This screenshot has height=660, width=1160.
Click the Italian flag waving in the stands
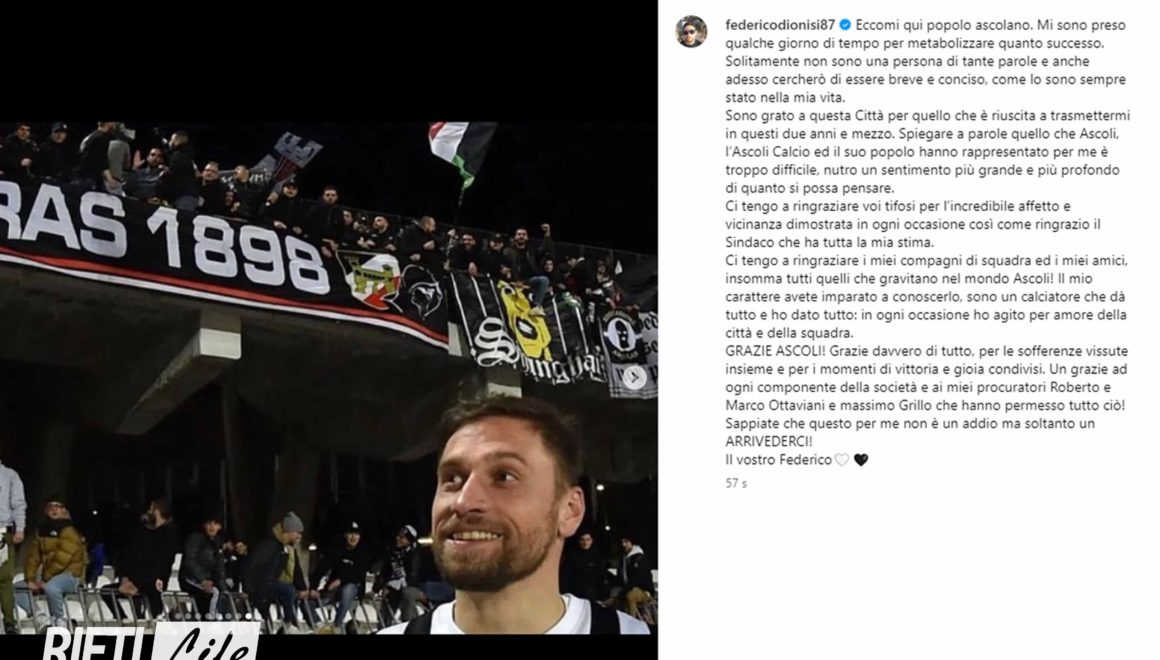click(460, 147)
